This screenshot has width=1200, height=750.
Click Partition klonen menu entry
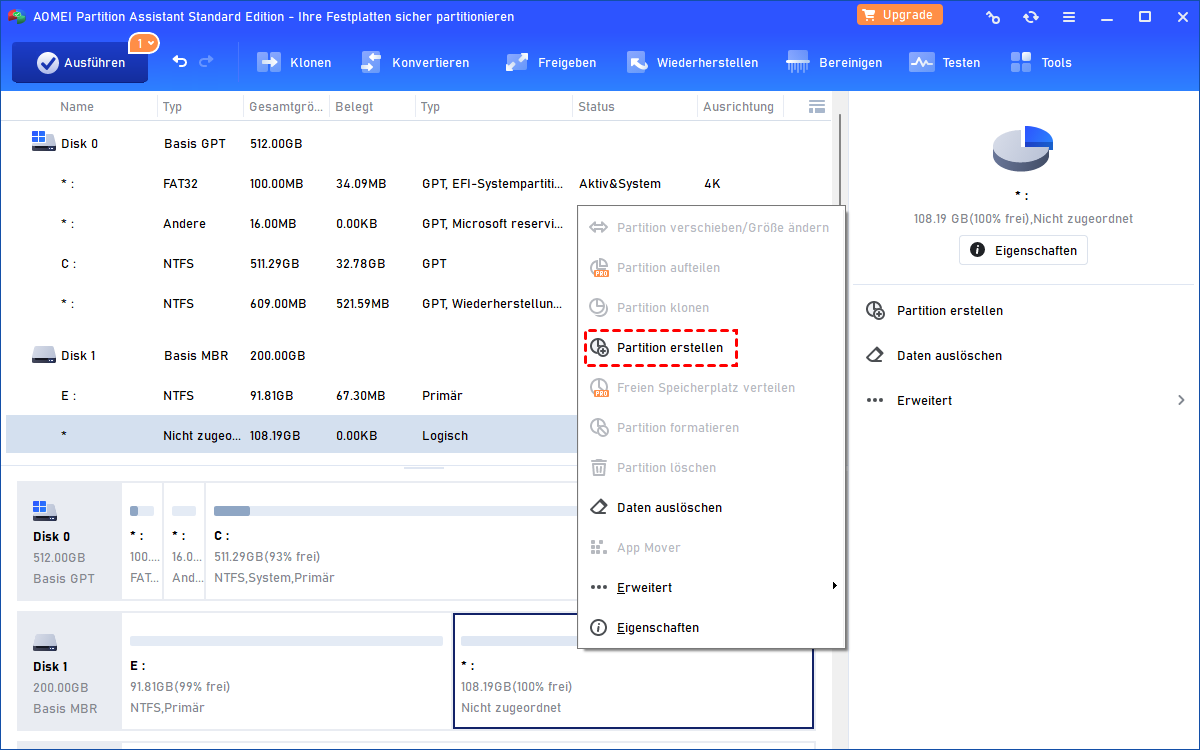711,307
